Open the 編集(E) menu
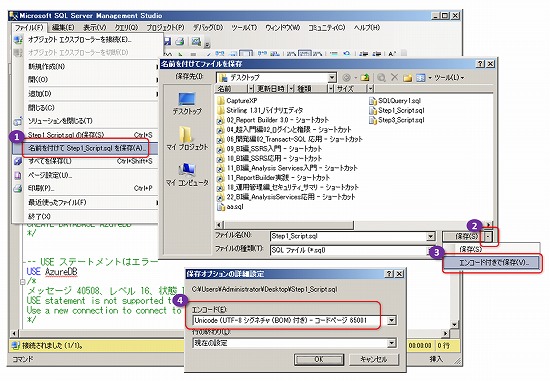 pos(63,27)
